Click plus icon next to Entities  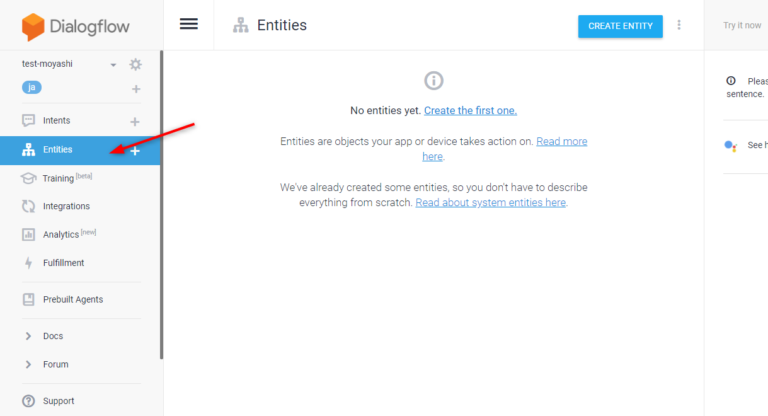point(136,150)
